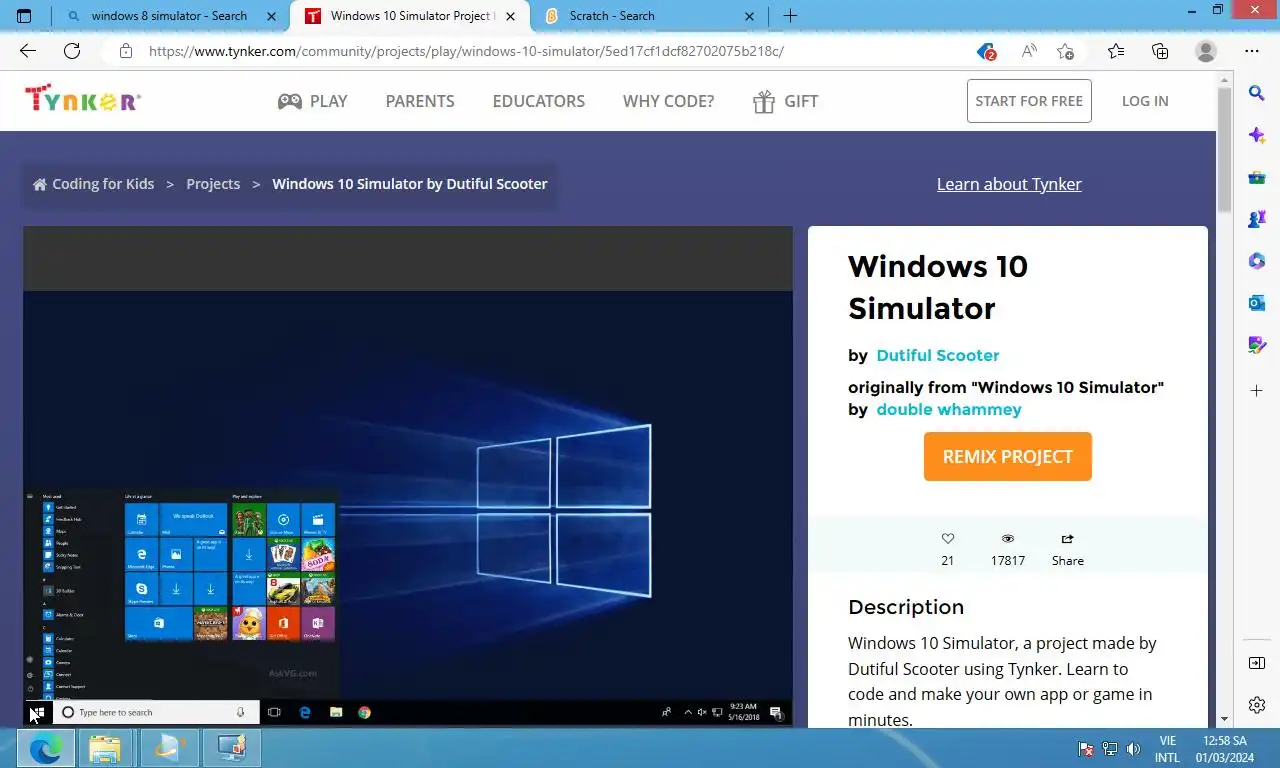Open the Favorites list
This screenshot has width=1280, height=768.
point(1116,51)
